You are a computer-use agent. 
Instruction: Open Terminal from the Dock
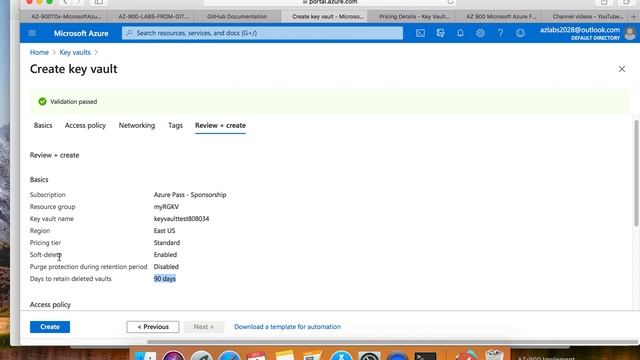(425, 355)
